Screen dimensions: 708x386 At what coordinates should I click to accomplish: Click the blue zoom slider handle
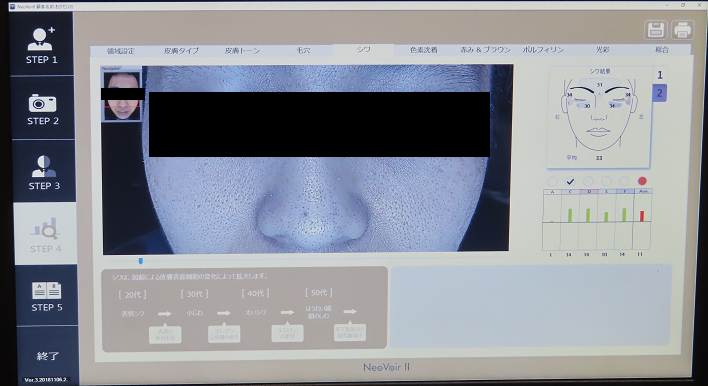pos(140,261)
